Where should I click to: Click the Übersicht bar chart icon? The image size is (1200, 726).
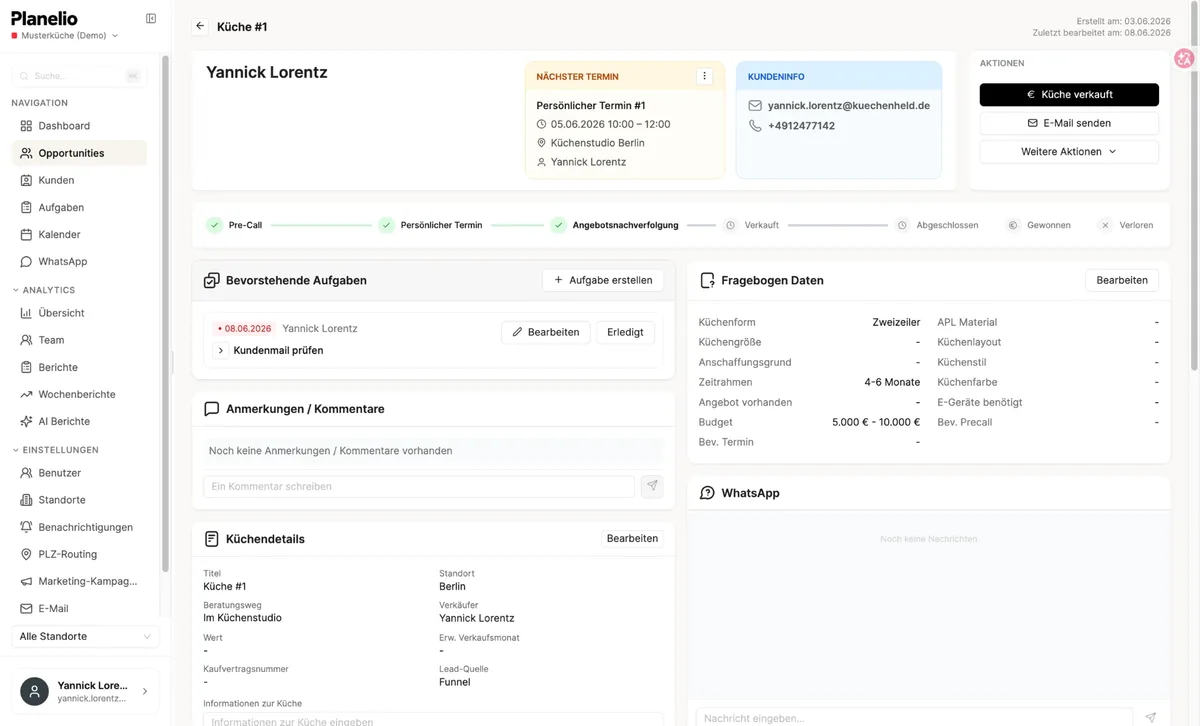coord(26,313)
